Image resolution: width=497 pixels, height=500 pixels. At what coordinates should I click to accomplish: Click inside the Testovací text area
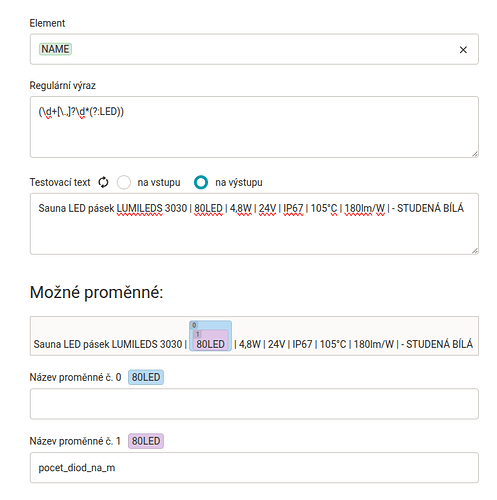254,224
